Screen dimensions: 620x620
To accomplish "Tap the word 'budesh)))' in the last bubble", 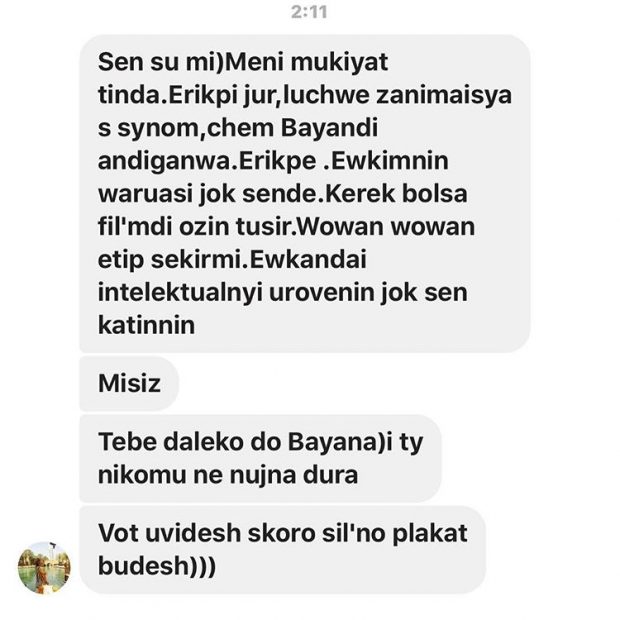I will pos(157,566).
